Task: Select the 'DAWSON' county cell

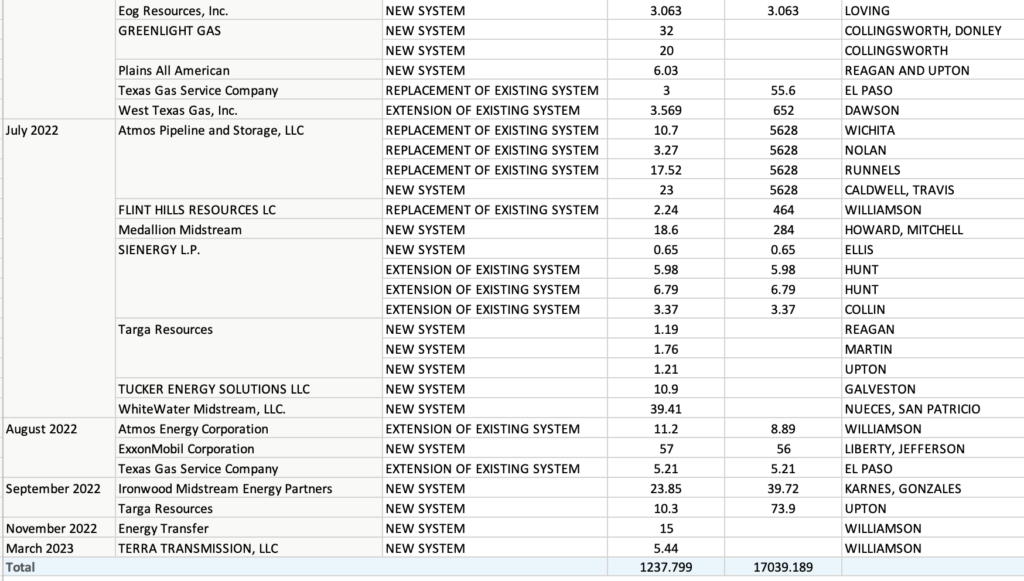Action: 933,110
